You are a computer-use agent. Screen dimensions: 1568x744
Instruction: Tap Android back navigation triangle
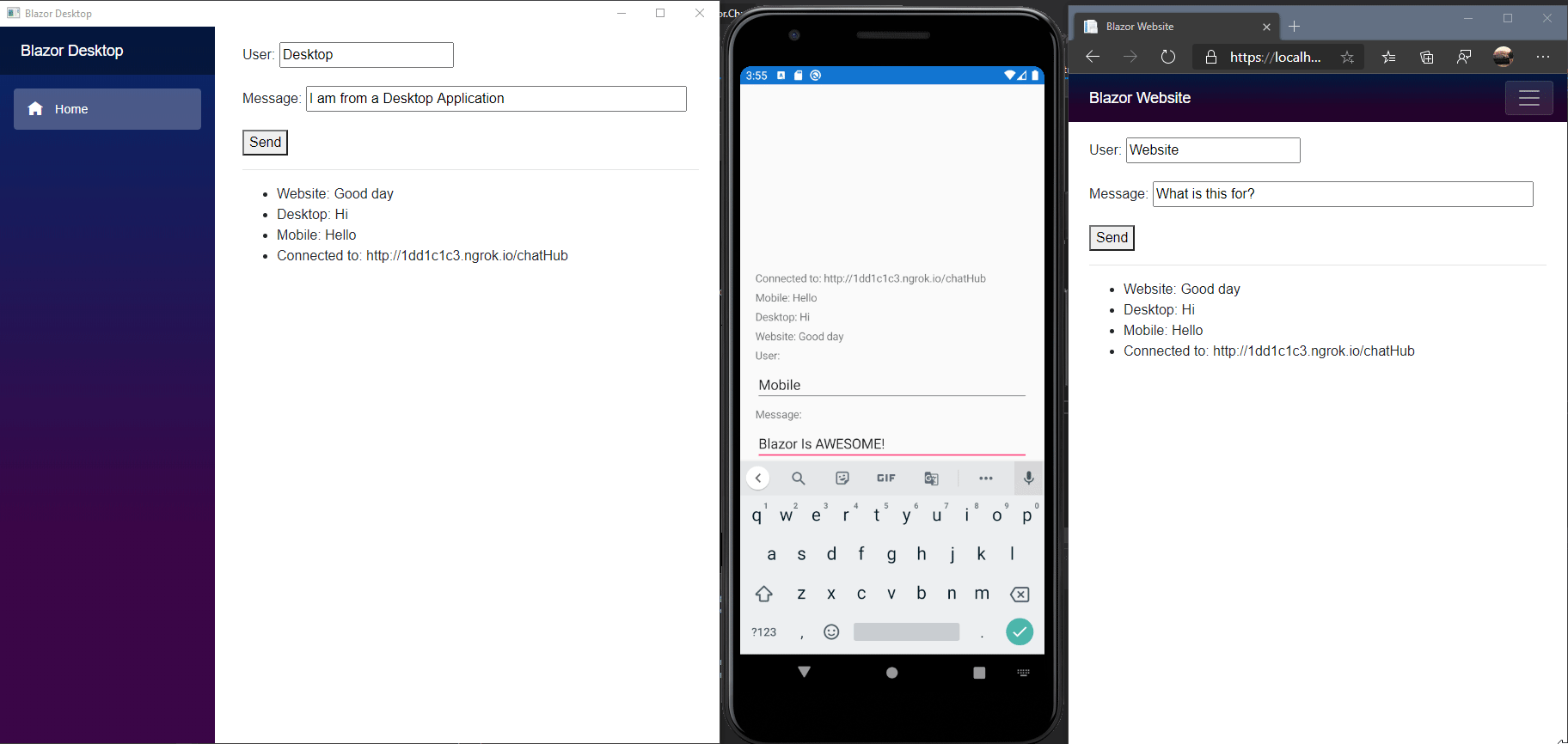point(805,672)
